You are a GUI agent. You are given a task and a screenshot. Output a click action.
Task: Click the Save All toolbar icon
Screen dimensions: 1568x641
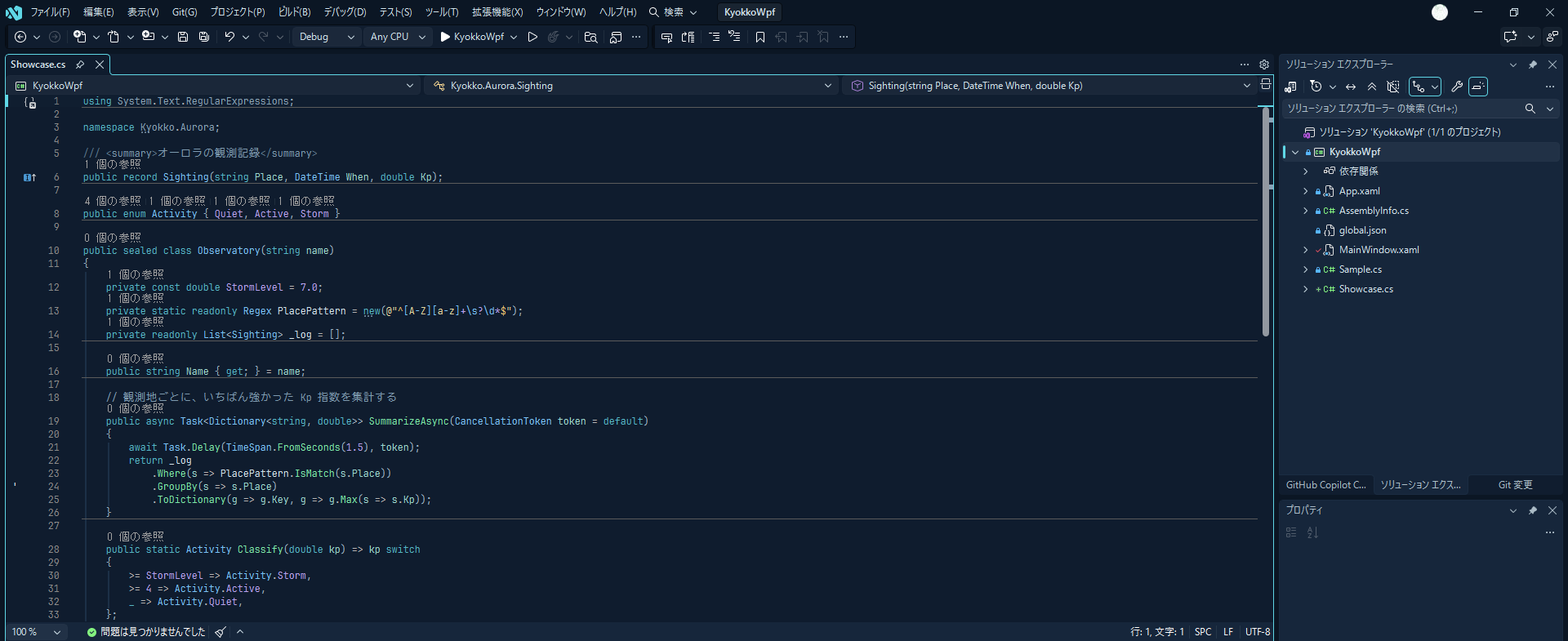204,37
